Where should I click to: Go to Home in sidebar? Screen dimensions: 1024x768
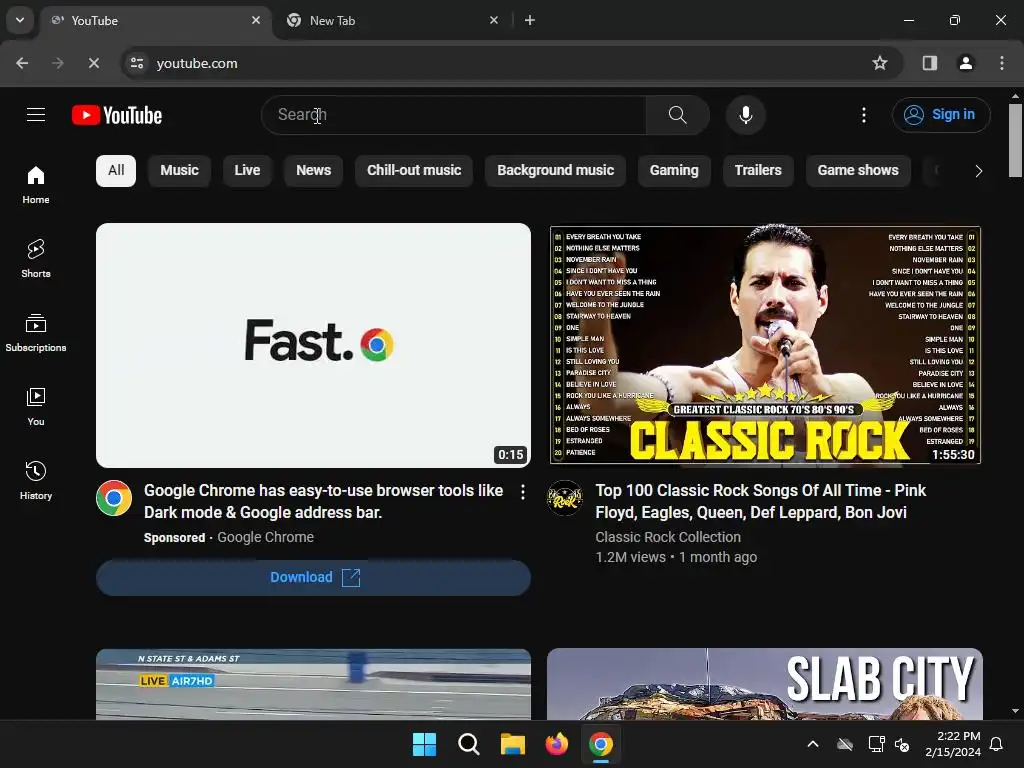click(x=36, y=185)
